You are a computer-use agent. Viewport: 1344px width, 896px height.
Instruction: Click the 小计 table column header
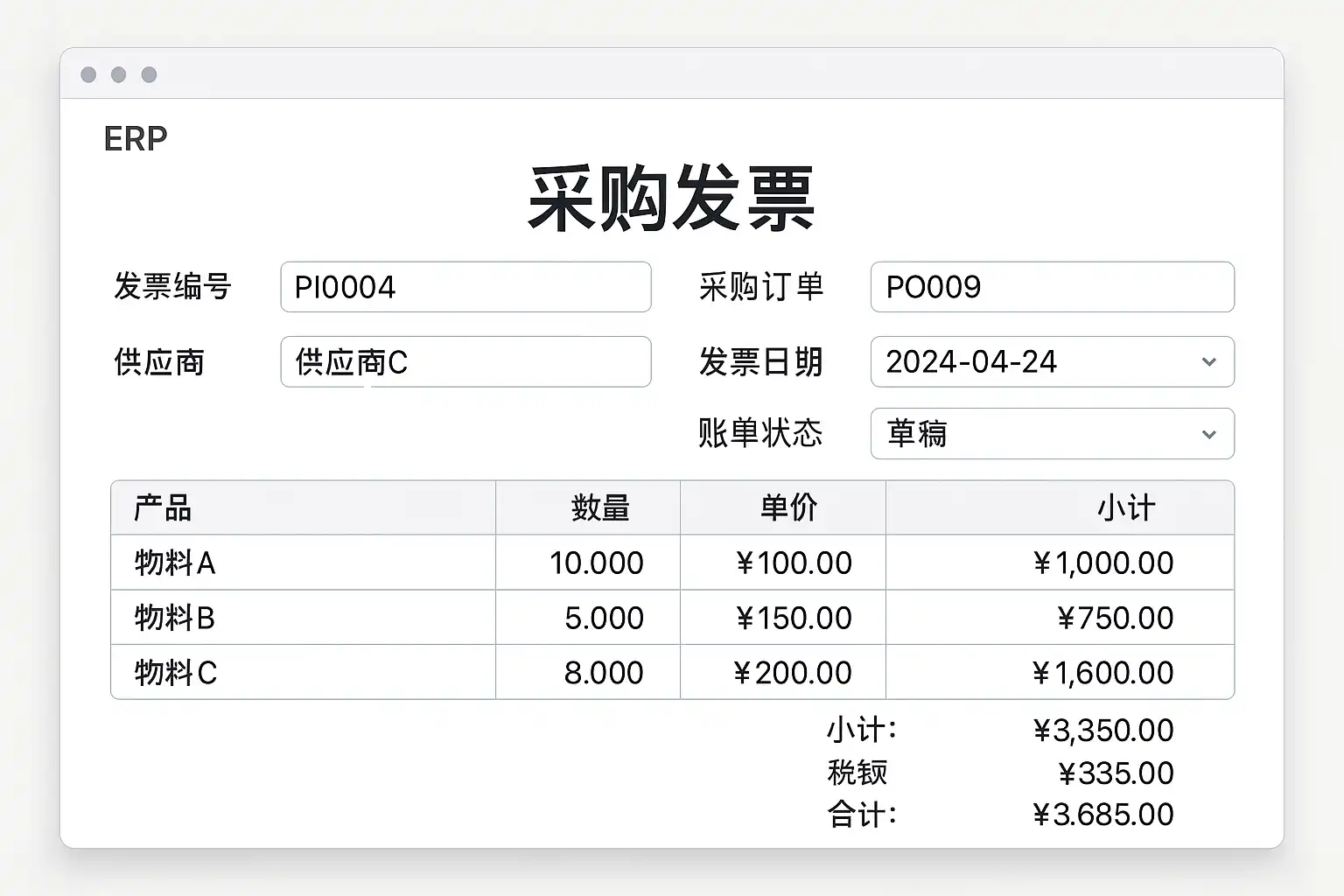[1126, 507]
